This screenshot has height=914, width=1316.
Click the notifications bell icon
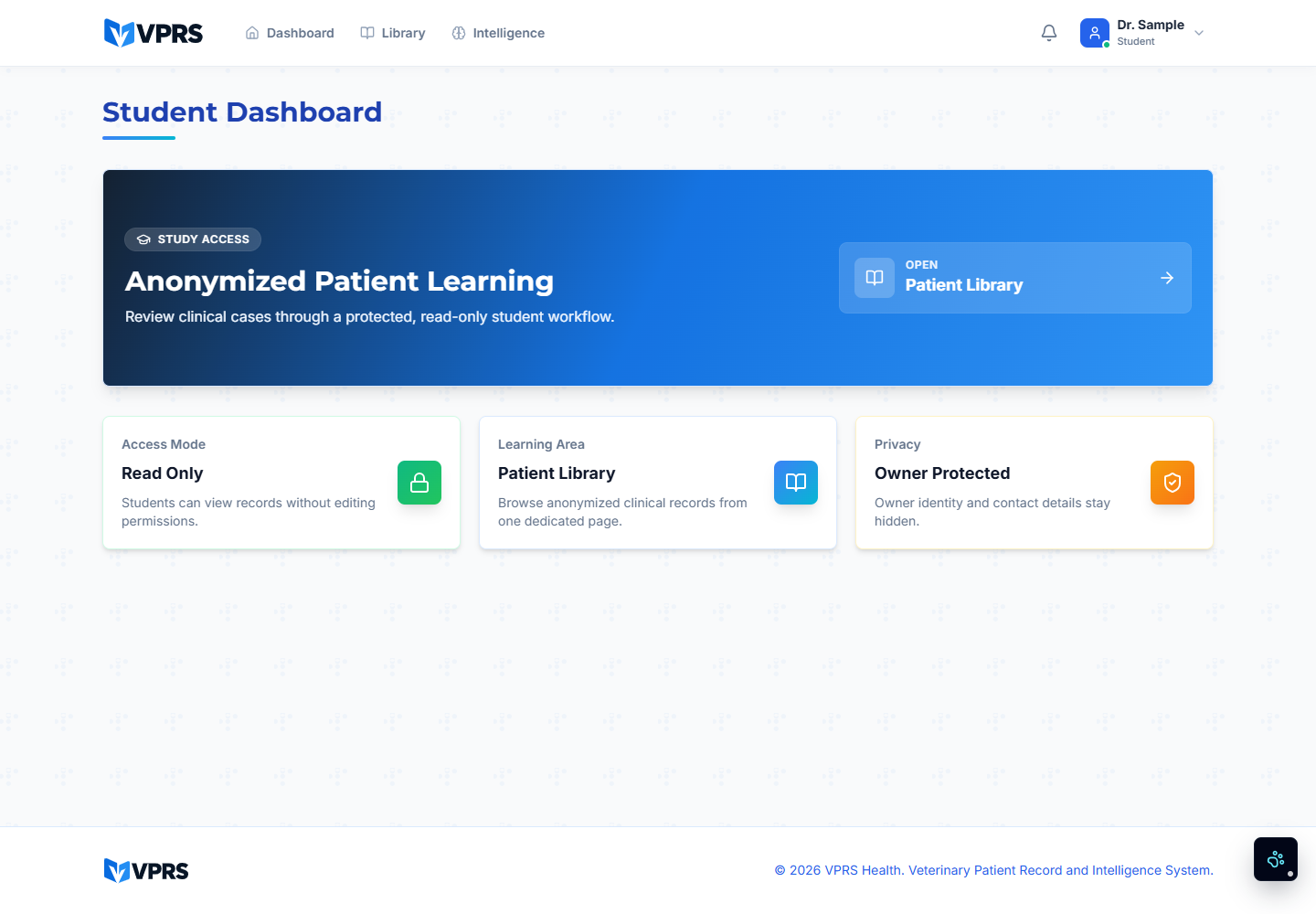click(x=1049, y=33)
